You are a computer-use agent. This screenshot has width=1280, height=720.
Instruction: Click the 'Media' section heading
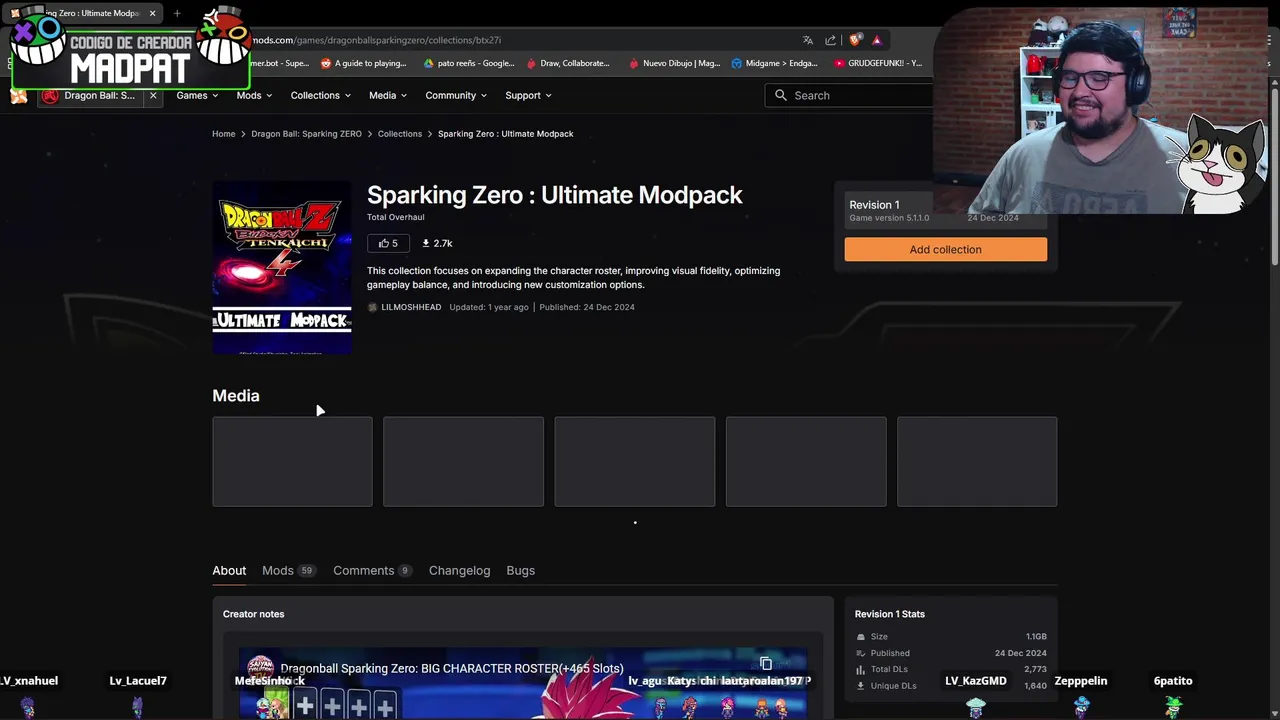pos(236,395)
